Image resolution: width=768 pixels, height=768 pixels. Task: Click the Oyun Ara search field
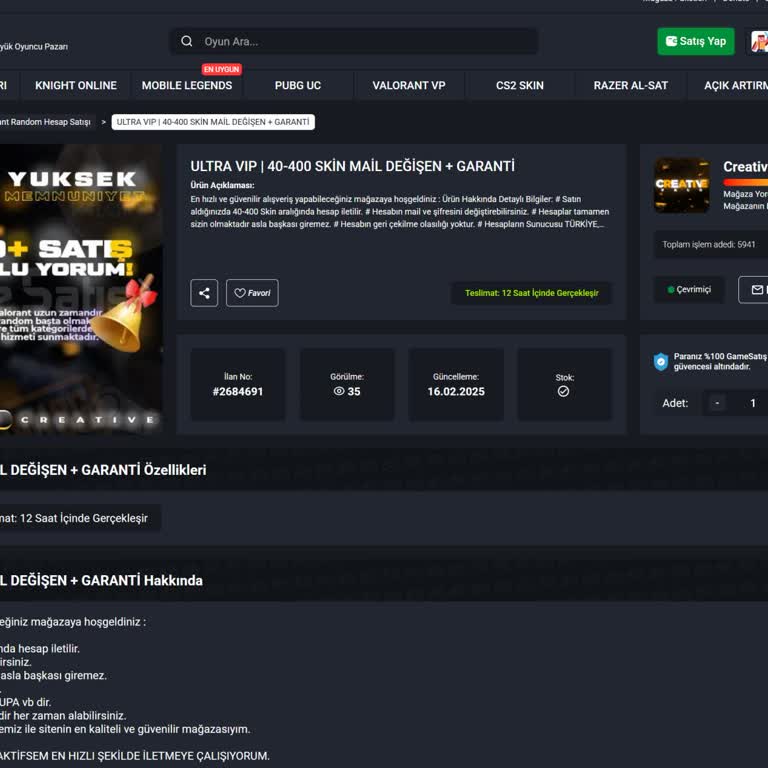(x=354, y=42)
